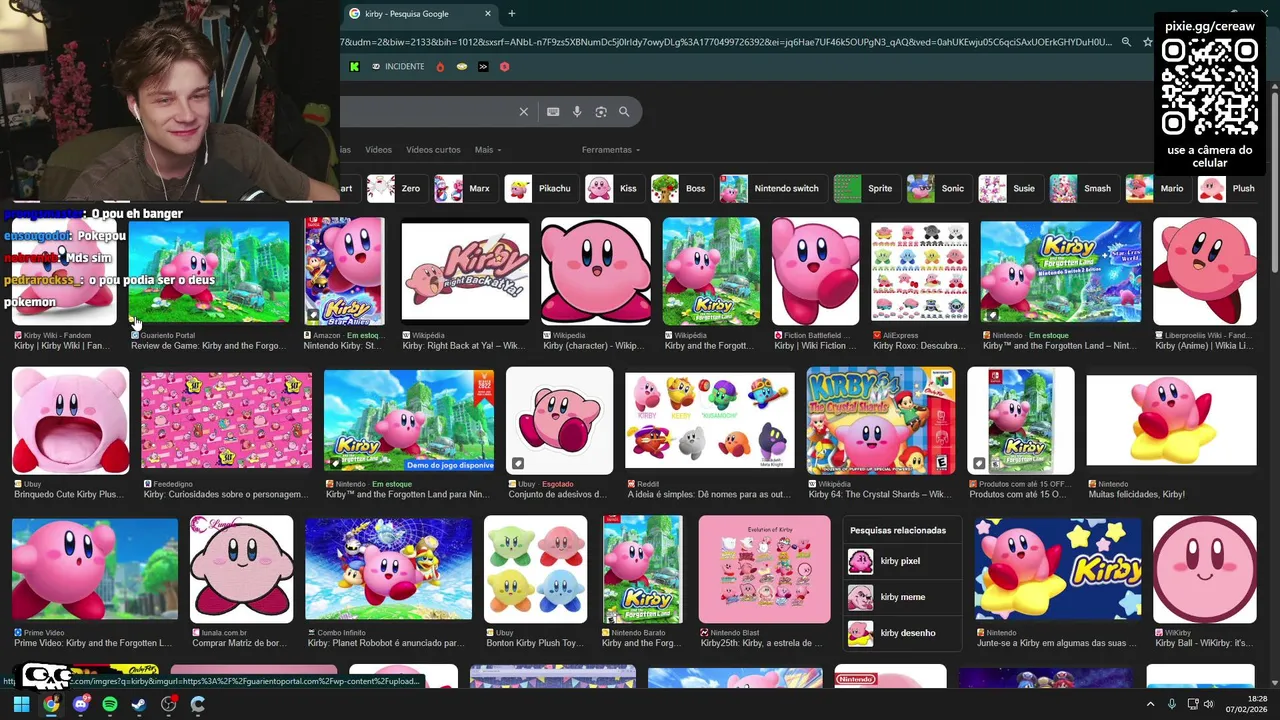Select the Mario filter chip
1280x720 pixels.
(1157, 188)
